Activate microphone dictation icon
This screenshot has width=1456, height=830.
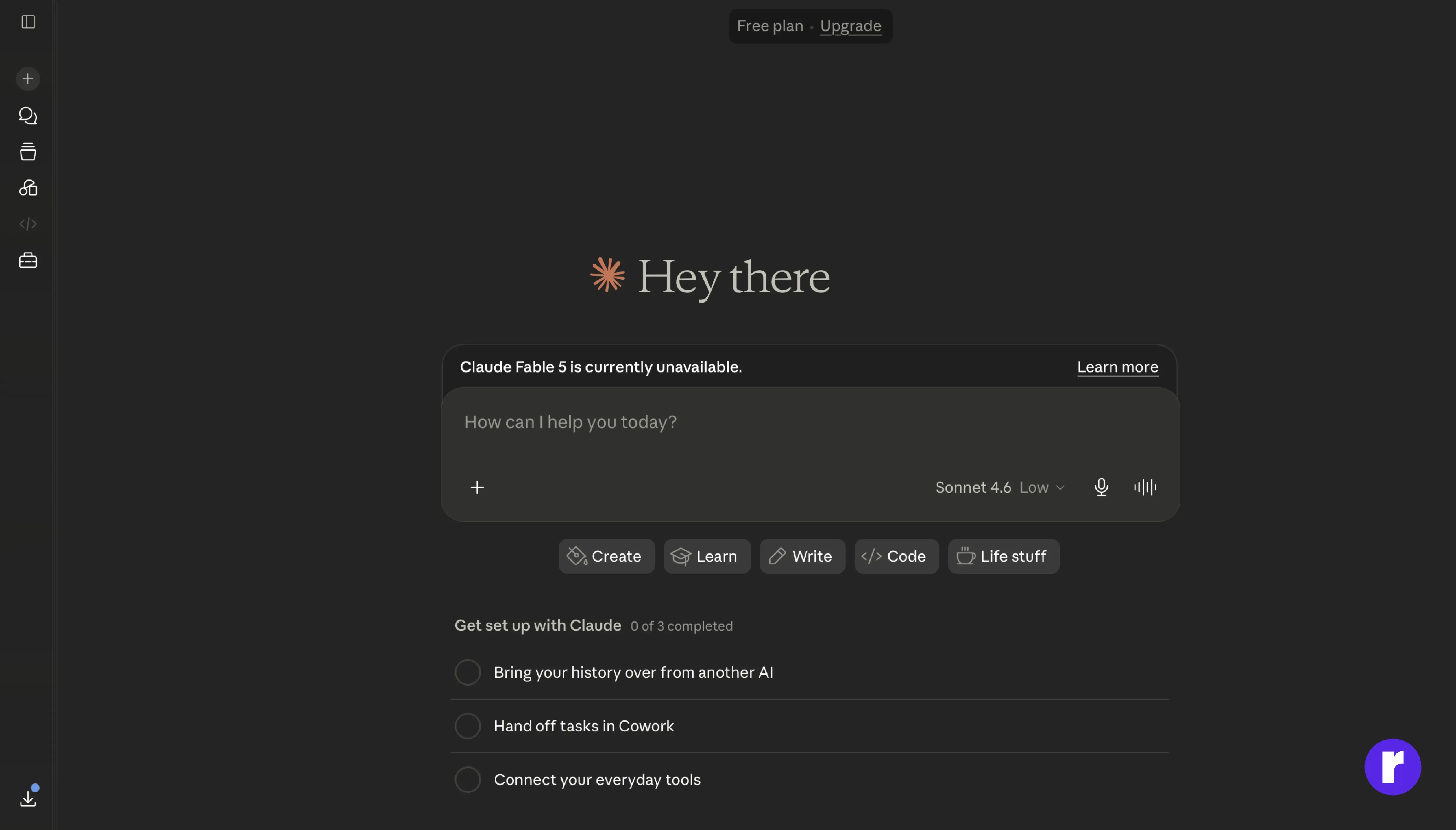pos(1101,488)
